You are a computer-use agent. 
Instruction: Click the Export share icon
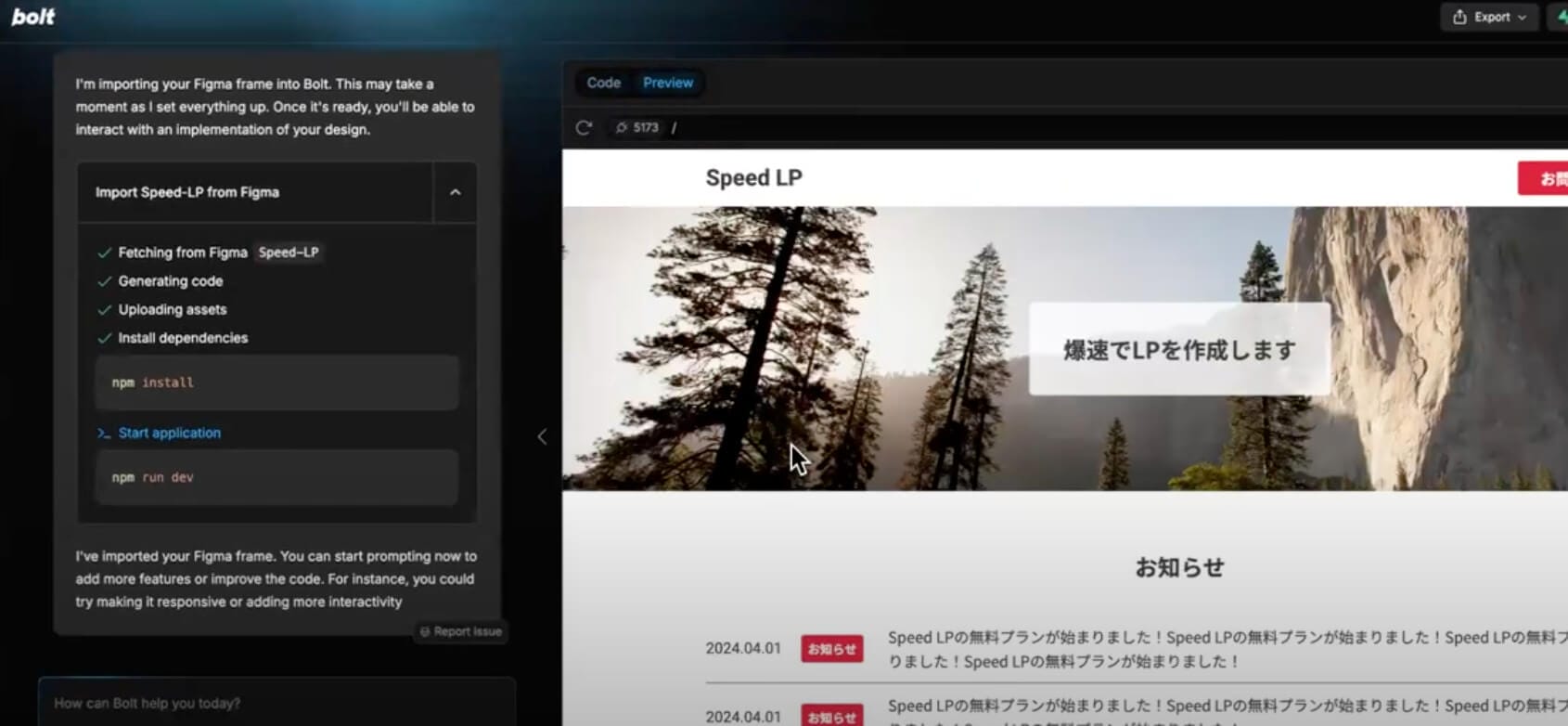[1459, 17]
